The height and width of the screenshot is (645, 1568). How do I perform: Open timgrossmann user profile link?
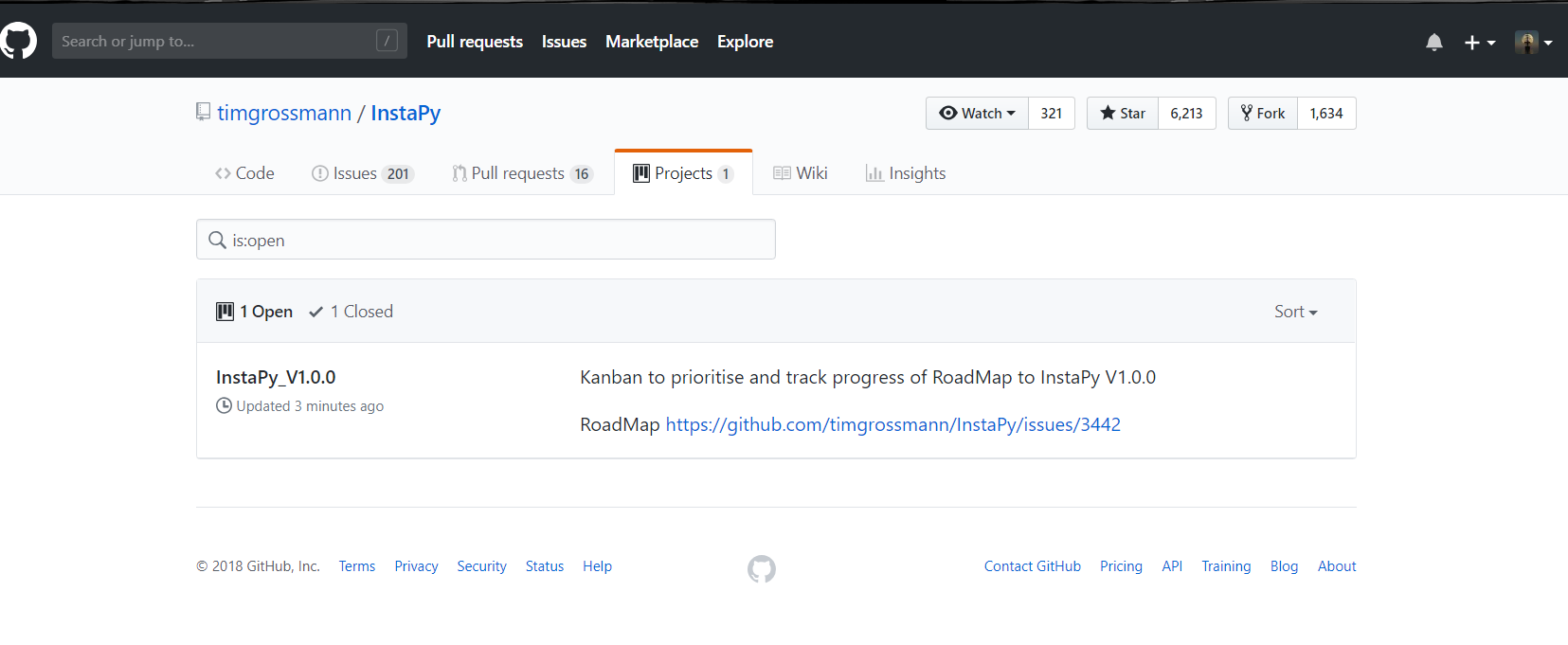[x=284, y=113]
